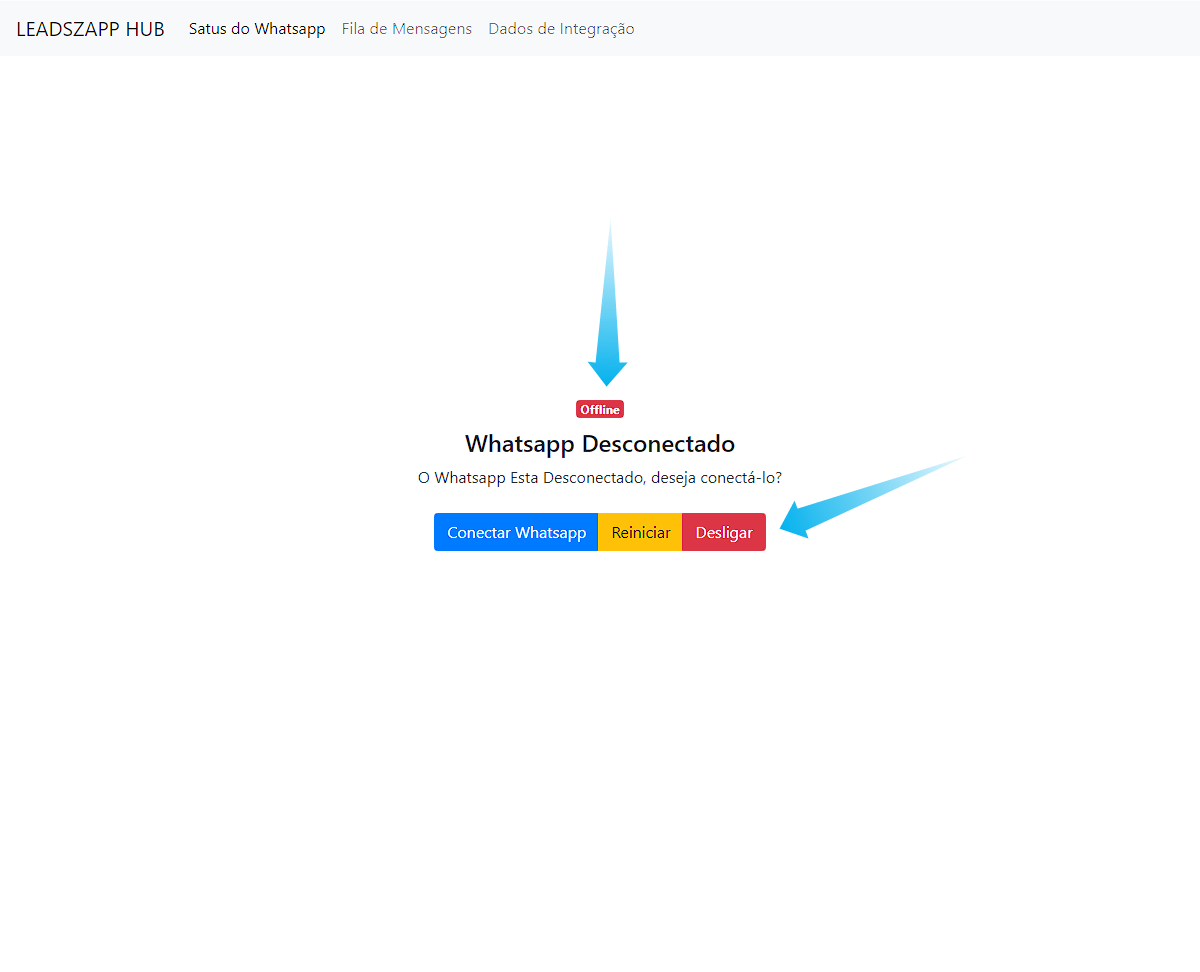The width and height of the screenshot is (1200, 972).
Task: Select the active WhatsApp status nav item
Action: (257, 29)
